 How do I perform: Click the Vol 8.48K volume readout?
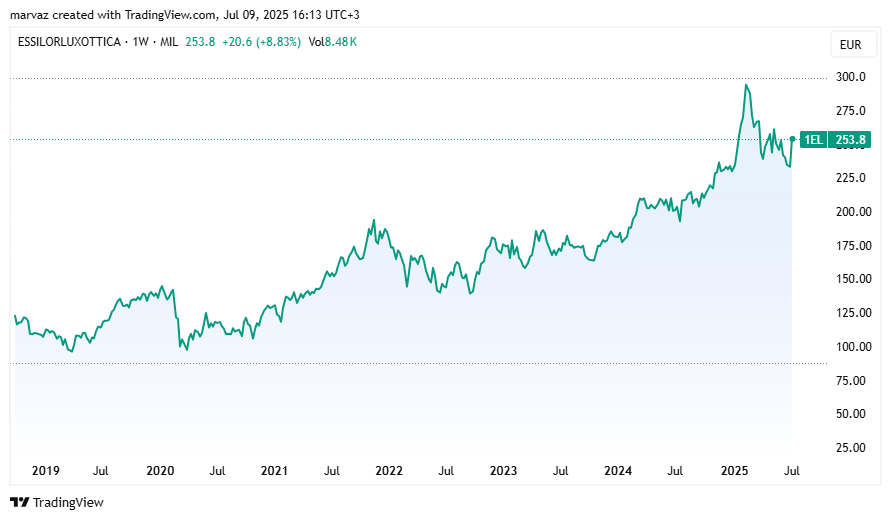pyautogui.click(x=332, y=41)
